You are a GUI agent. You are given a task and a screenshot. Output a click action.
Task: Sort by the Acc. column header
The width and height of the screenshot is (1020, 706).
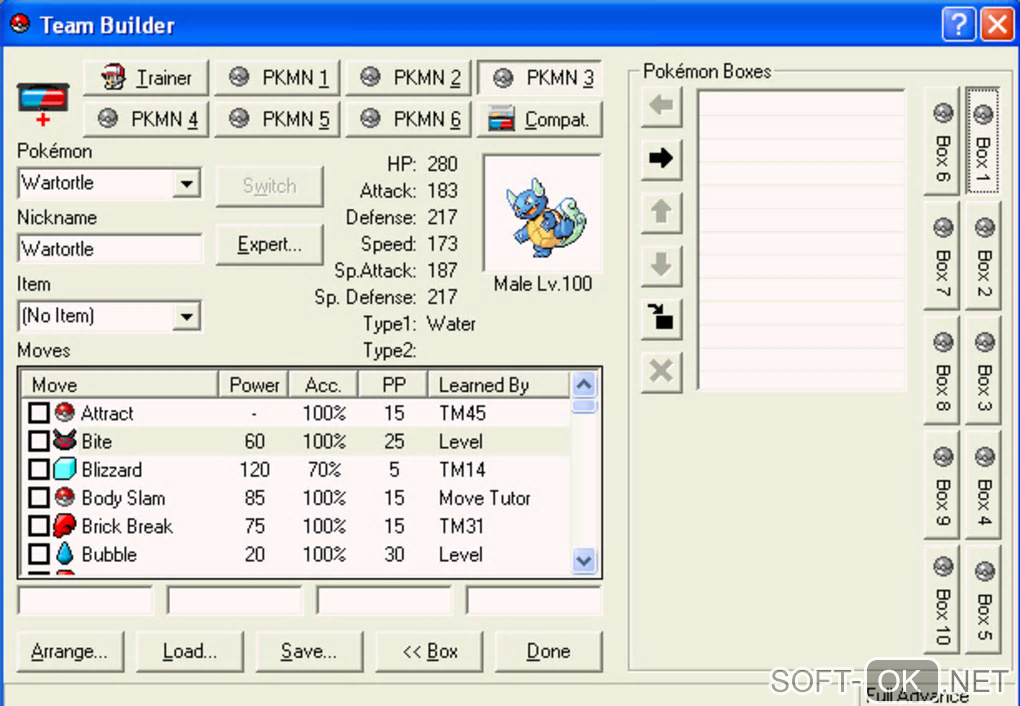tap(323, 385)
